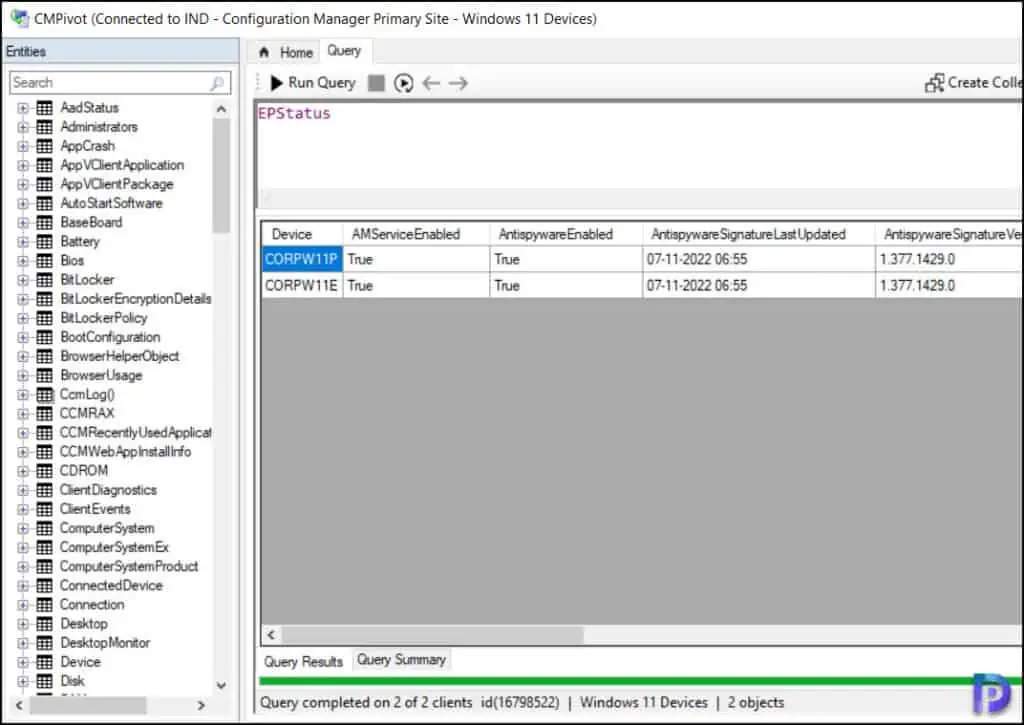Viewport: 1024px width, 725px height.
Task: Click the circled play run-selected icon
Action: pos(404,83)
